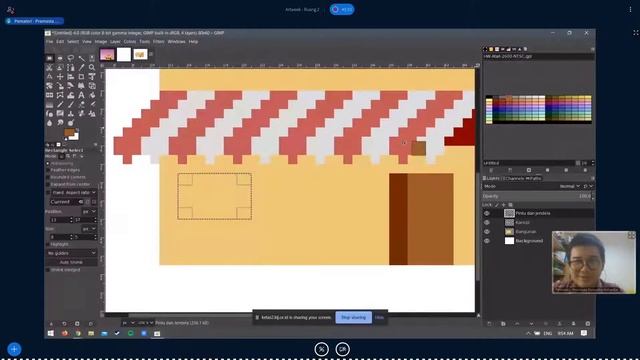Select the Fuzzy Select wand tool

(81, 58)
